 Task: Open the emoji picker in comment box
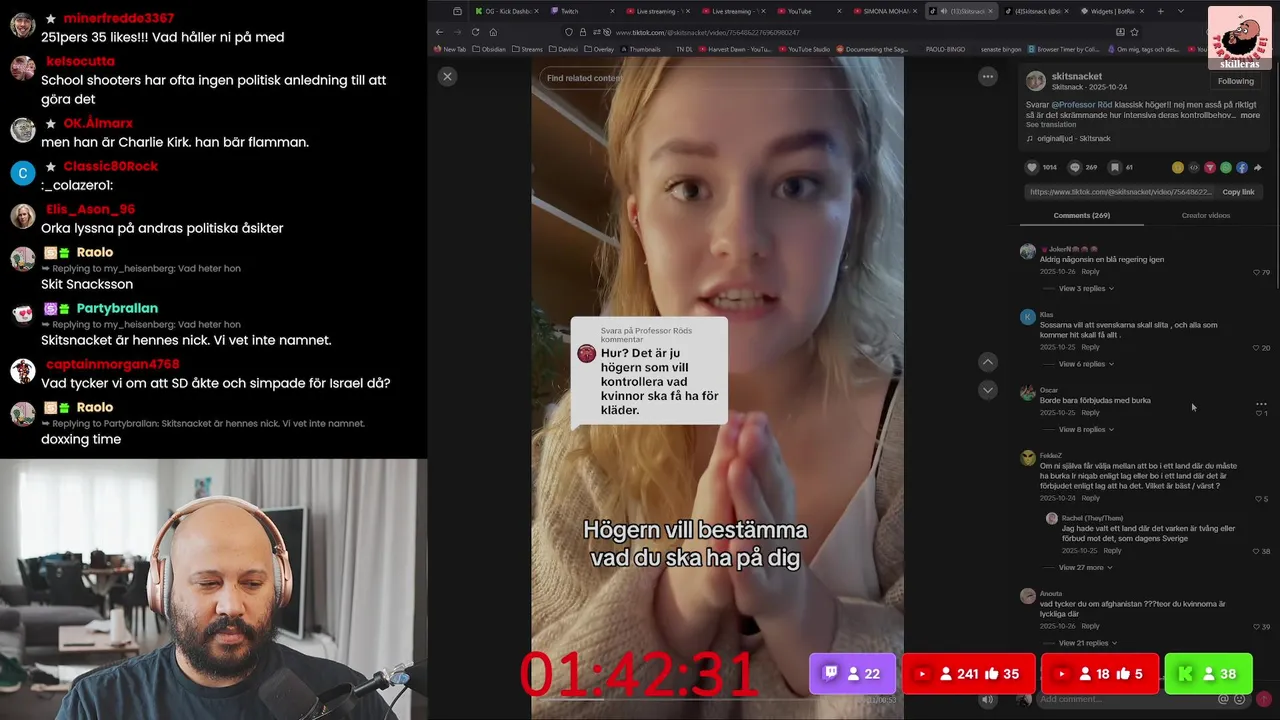click(x=1240, y=699)
